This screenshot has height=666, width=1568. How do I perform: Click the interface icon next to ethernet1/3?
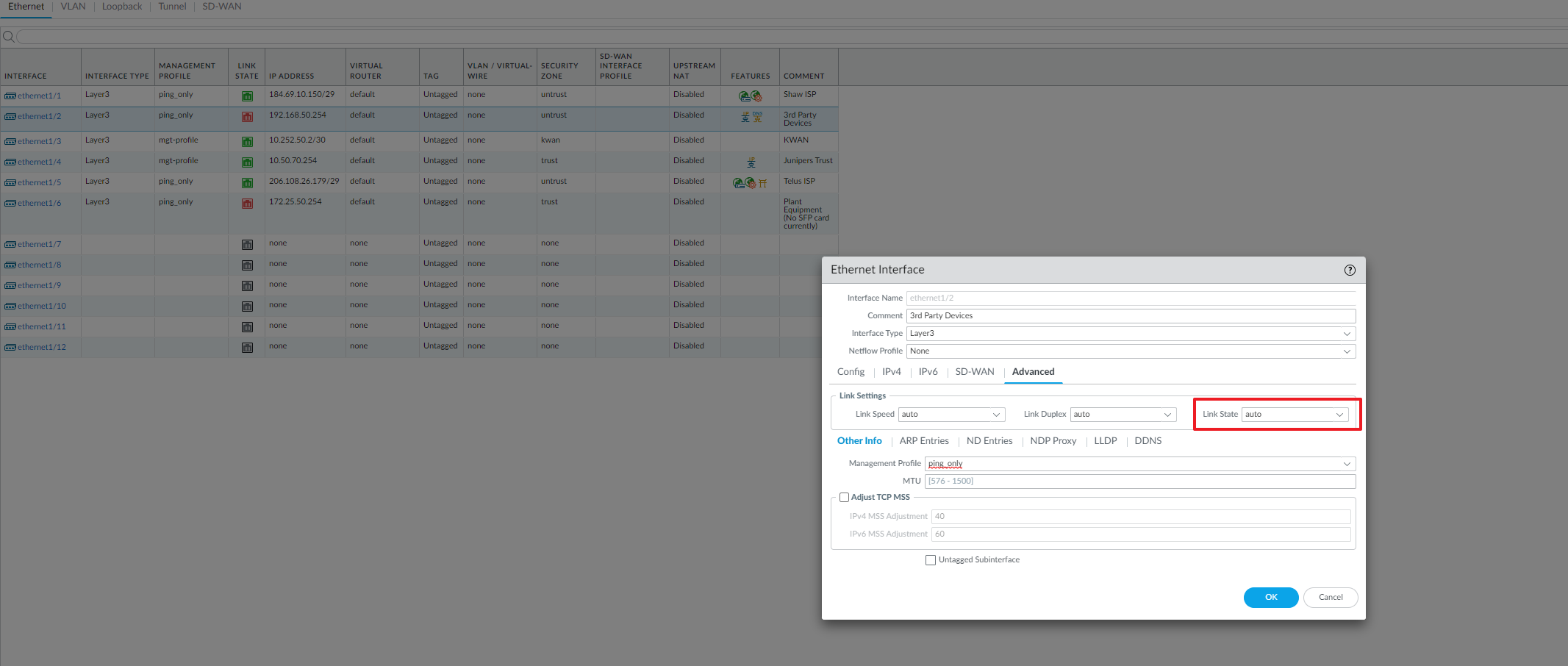(x=10, y=140)
